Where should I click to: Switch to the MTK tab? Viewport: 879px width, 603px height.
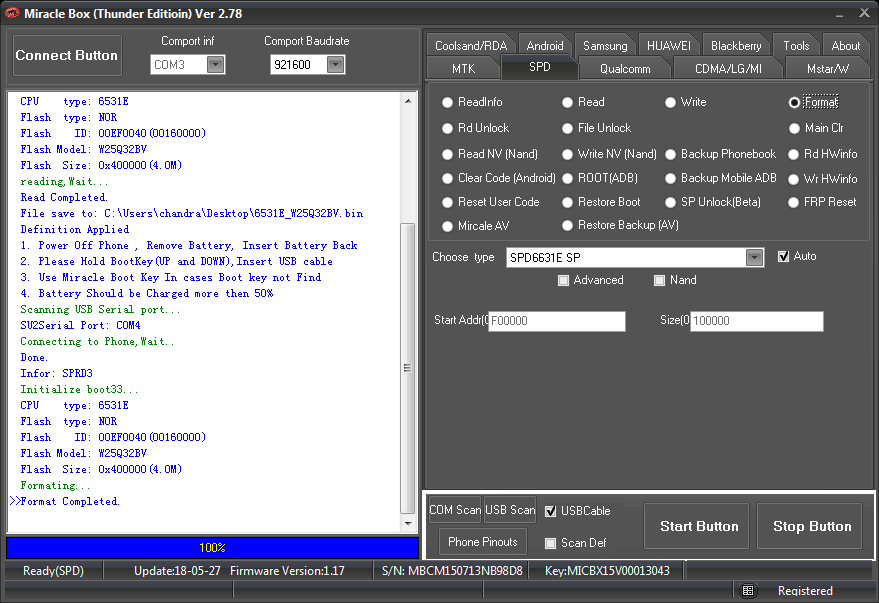(x=464, y=68)
